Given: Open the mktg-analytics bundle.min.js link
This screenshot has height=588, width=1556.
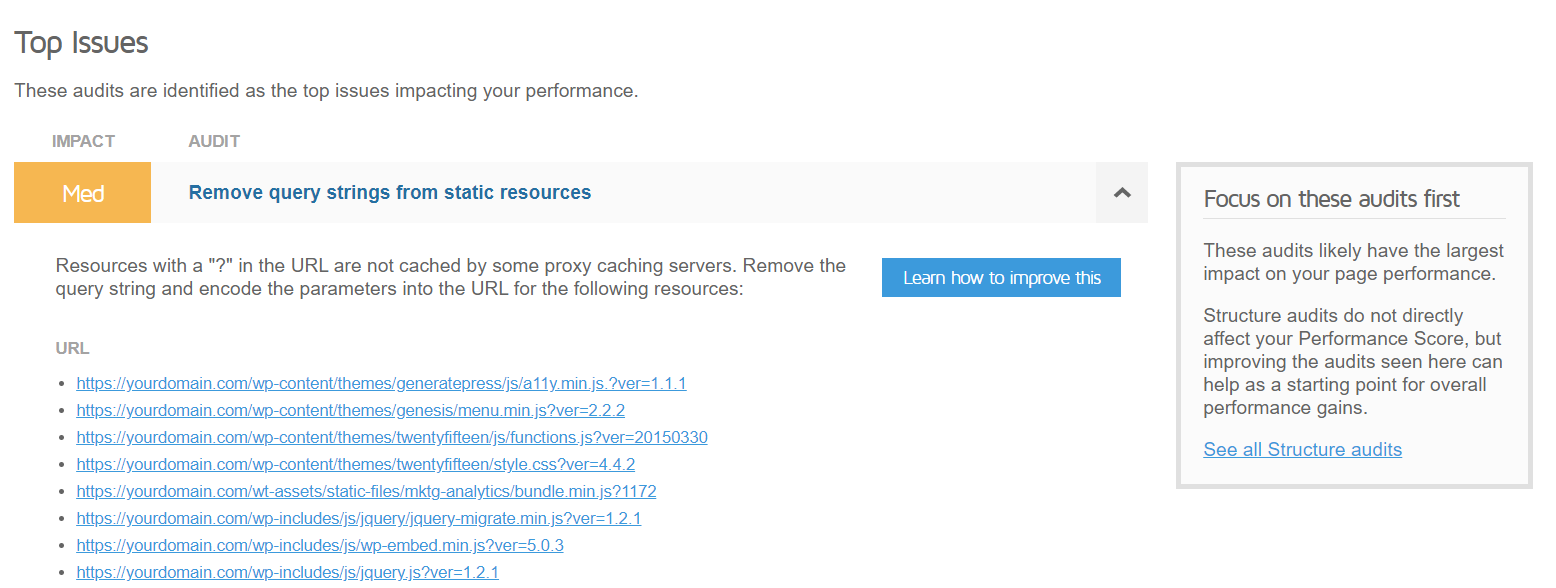Looking at the screenshot, I should pos(366,491).
